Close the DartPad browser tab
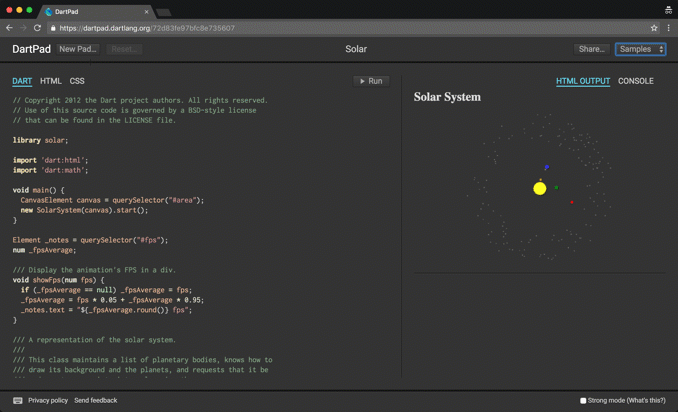678x412 pixels. (x=146, y=12)
